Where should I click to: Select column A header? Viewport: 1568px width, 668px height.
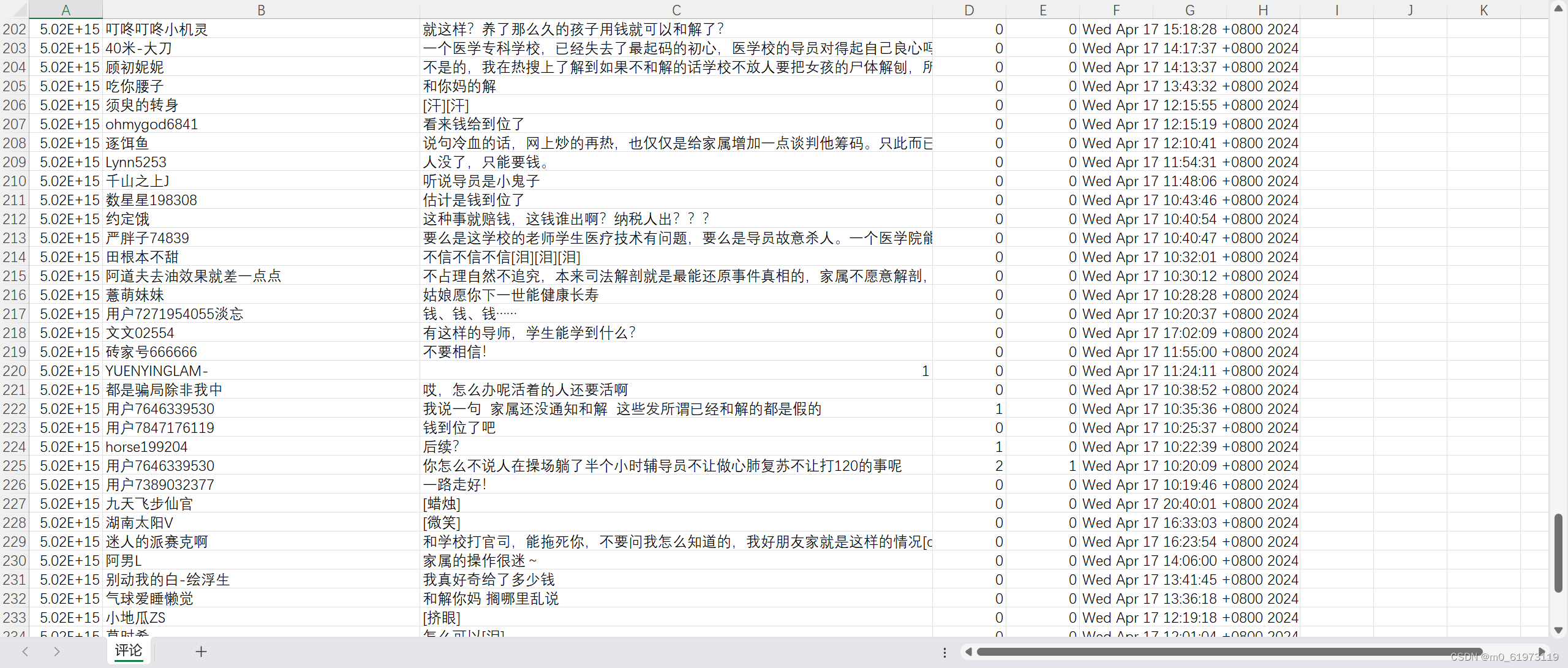pyautogui.click(x=66, y=10)
